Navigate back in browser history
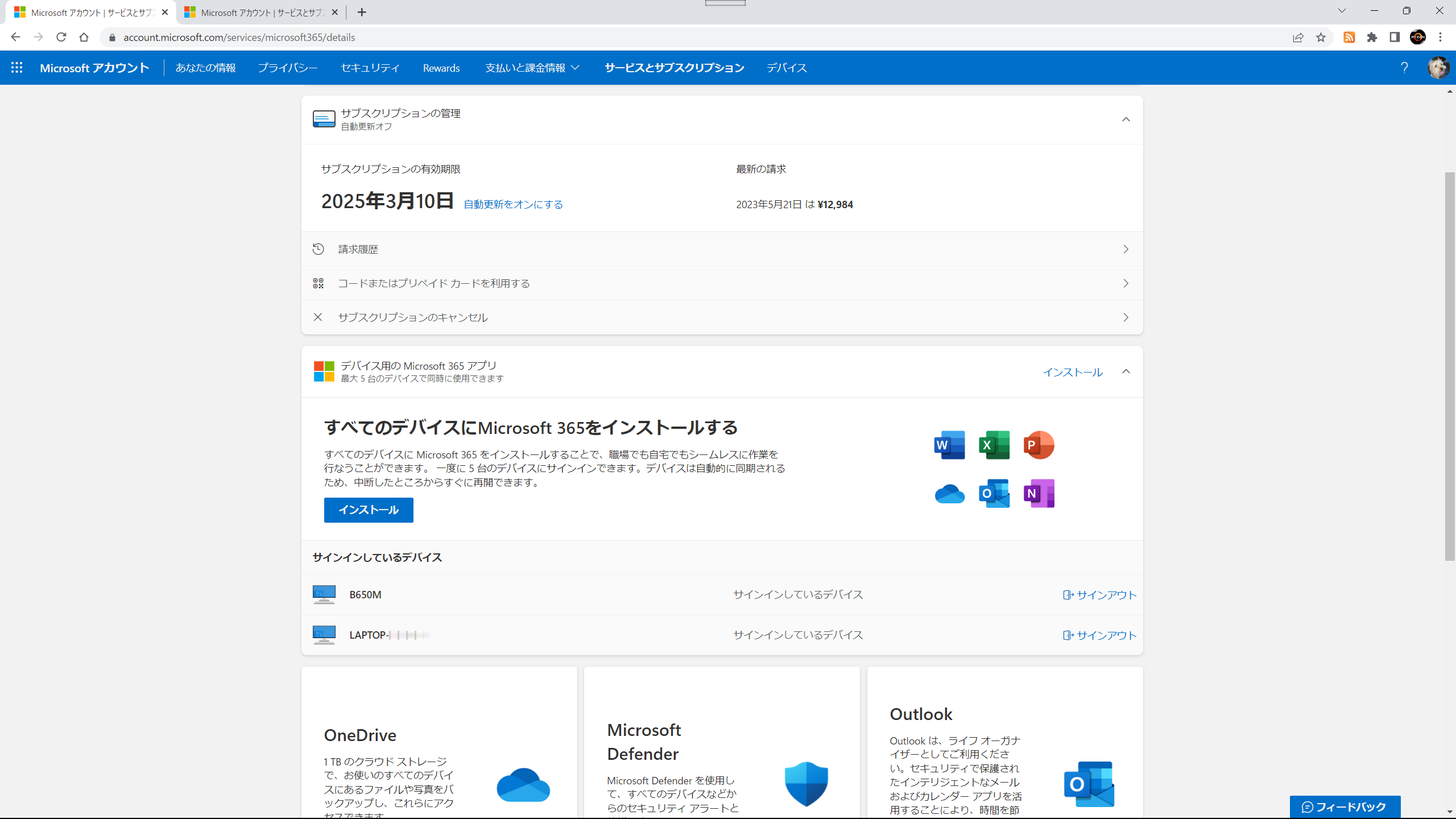 coord(15,38)
